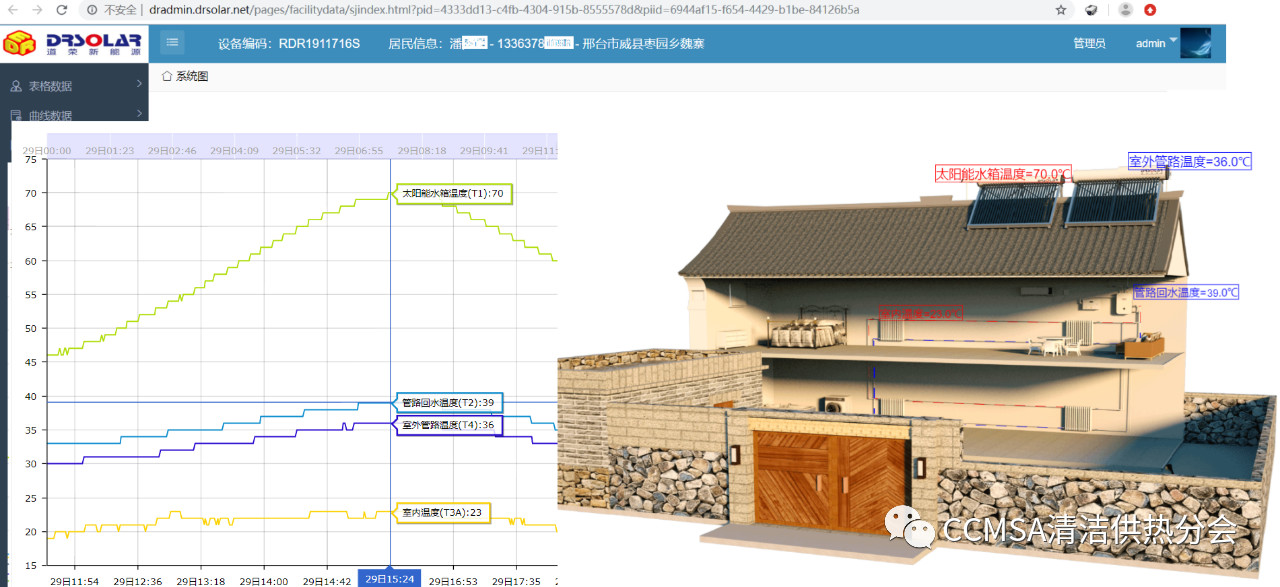Click the red update extension icon
1280x587 pixels.
pos(1151,10)
